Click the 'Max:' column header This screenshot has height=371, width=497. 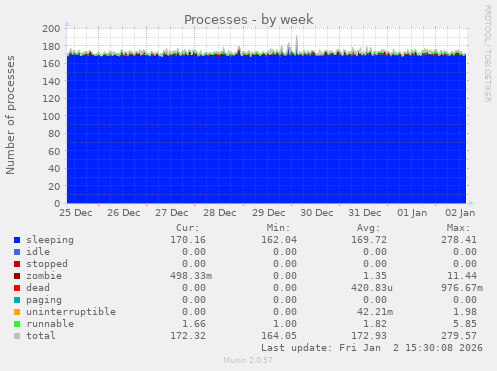coord(459,228)
